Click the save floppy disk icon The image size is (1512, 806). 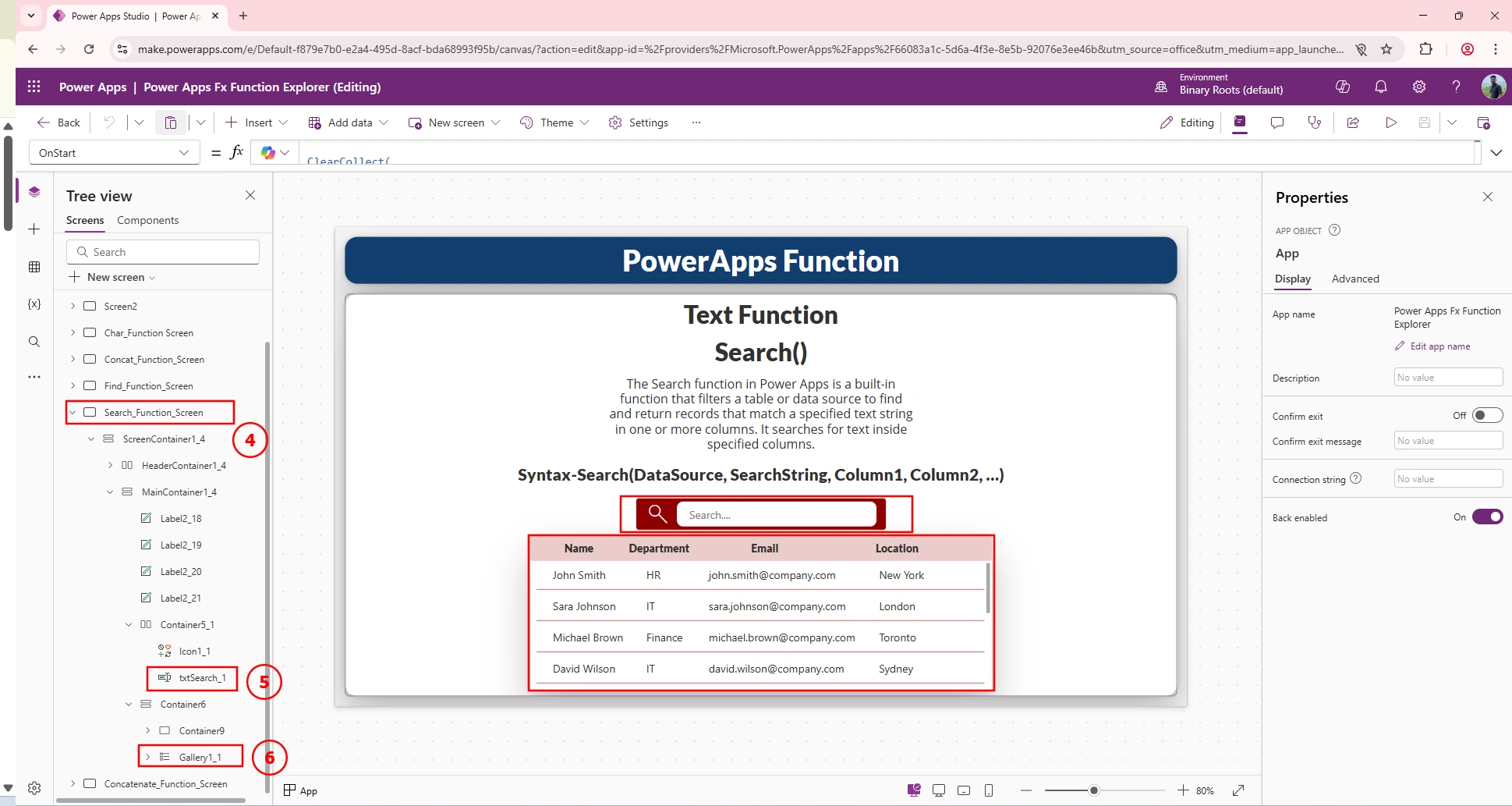click(1425, 122)
